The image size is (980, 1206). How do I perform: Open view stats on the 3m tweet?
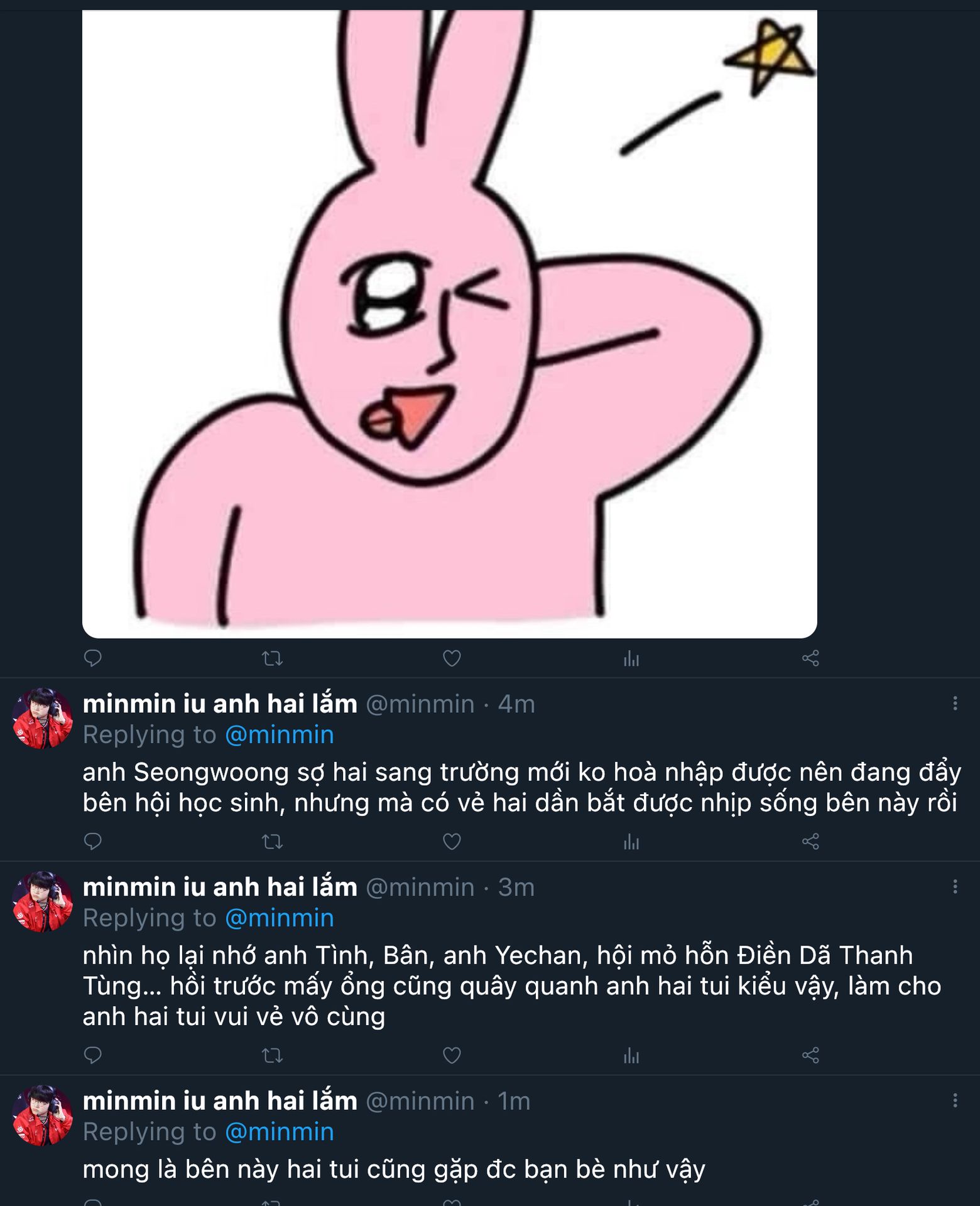tap(631, 1055)
